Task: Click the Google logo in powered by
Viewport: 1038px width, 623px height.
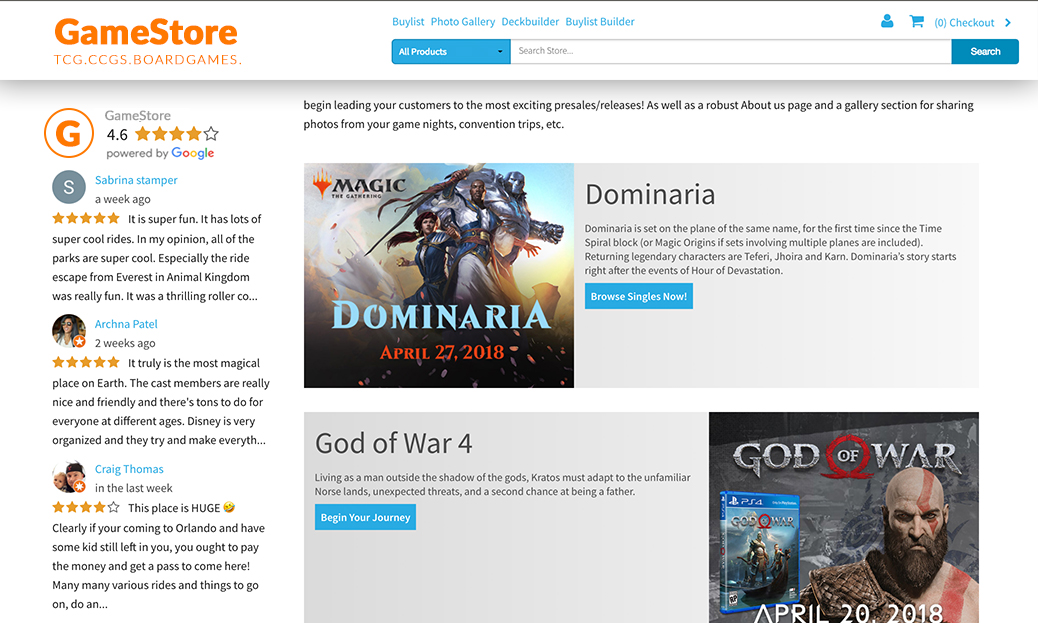Action: tap(193, 153)
